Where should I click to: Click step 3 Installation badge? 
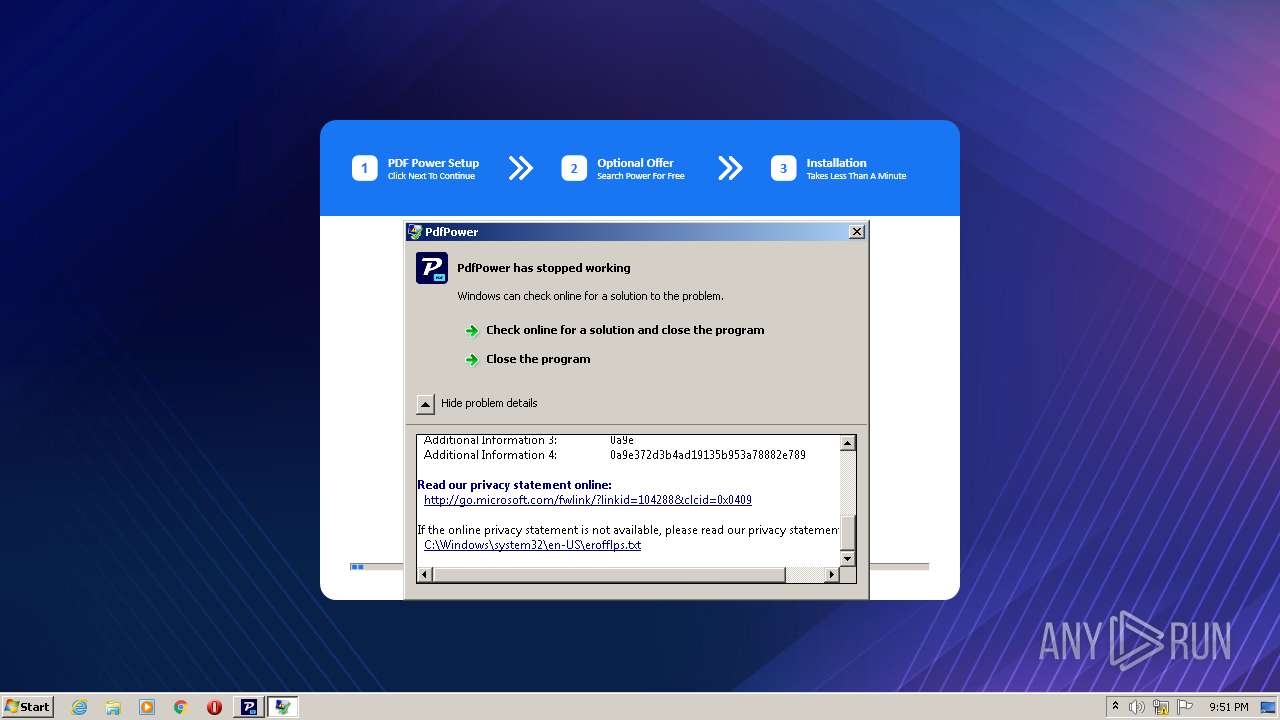point(783,168)
